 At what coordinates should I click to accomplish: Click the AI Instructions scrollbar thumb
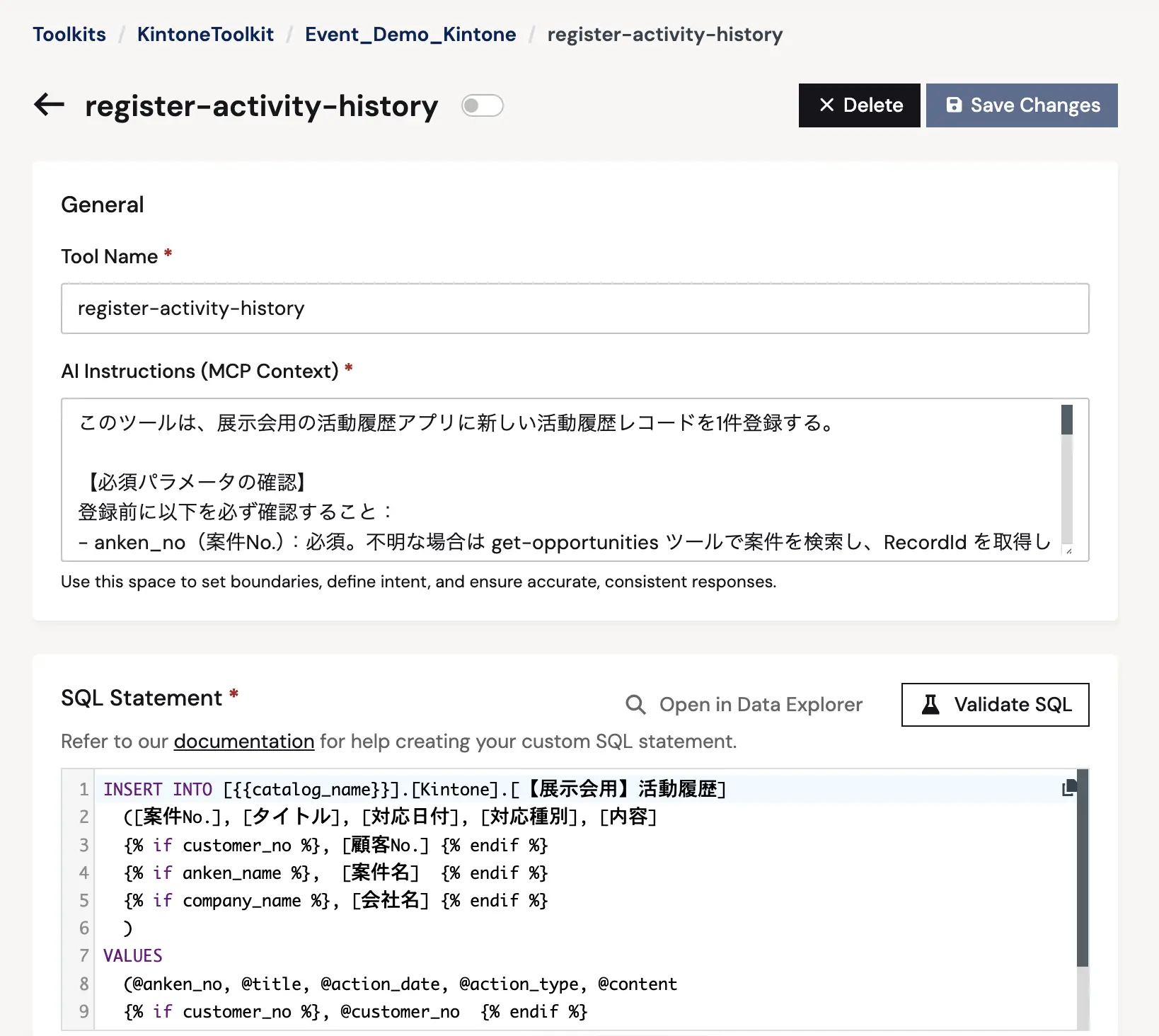click(1067, 420)
